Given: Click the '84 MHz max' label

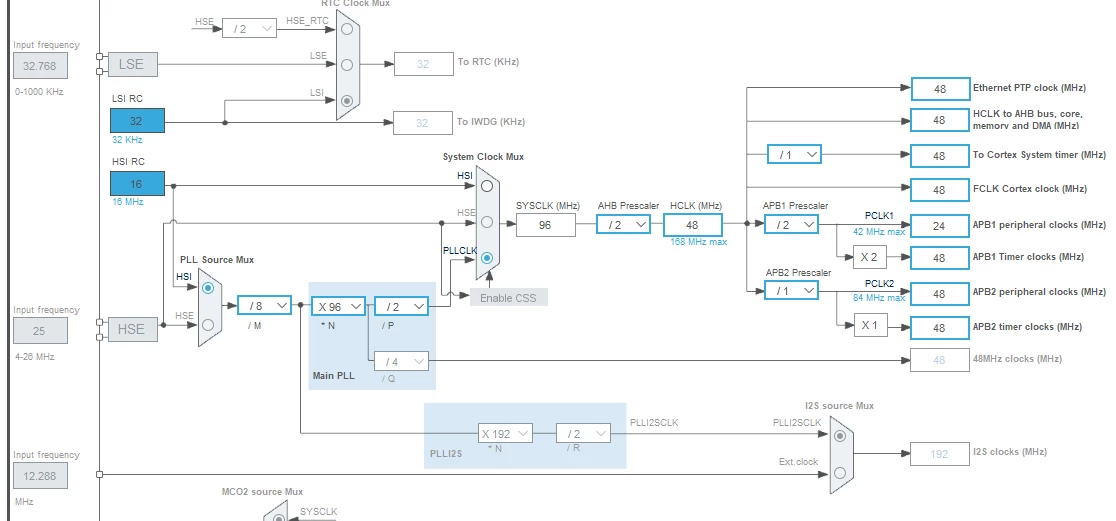Looking at the screenshot, I should [879, 298].
